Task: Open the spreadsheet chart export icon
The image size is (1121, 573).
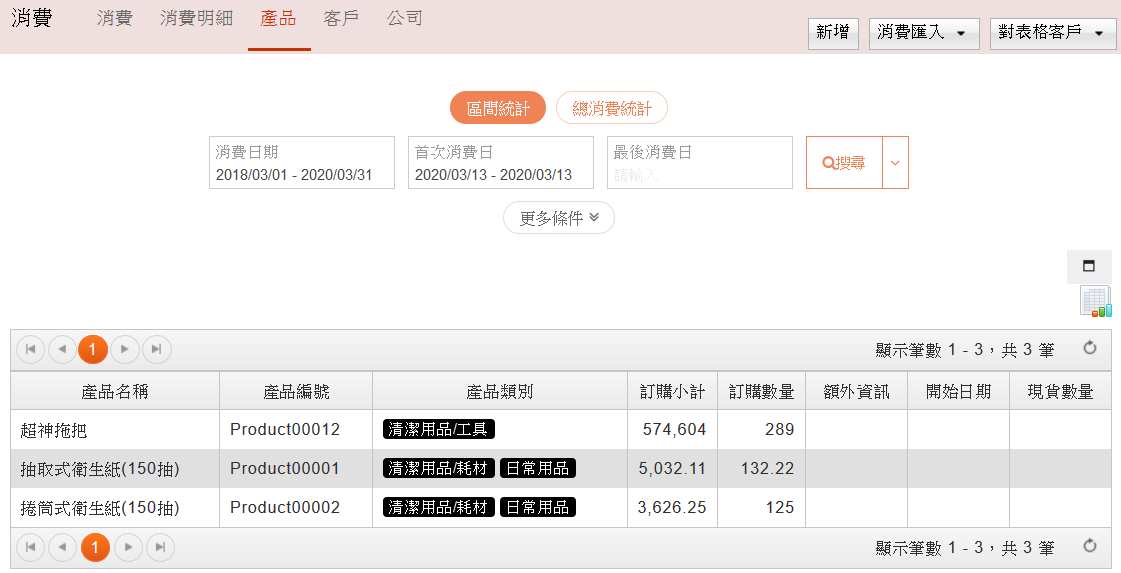Action: 1095,301
